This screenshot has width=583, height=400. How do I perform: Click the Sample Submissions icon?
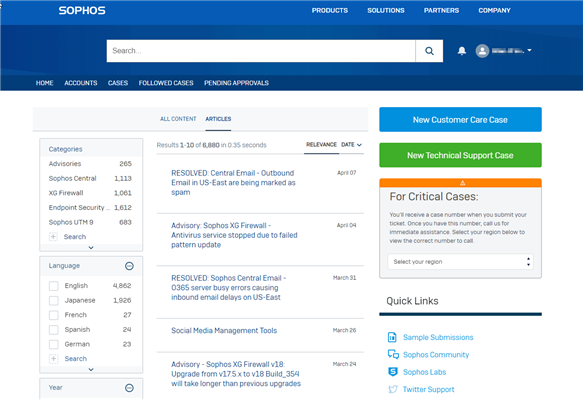[x=392, y=337]
